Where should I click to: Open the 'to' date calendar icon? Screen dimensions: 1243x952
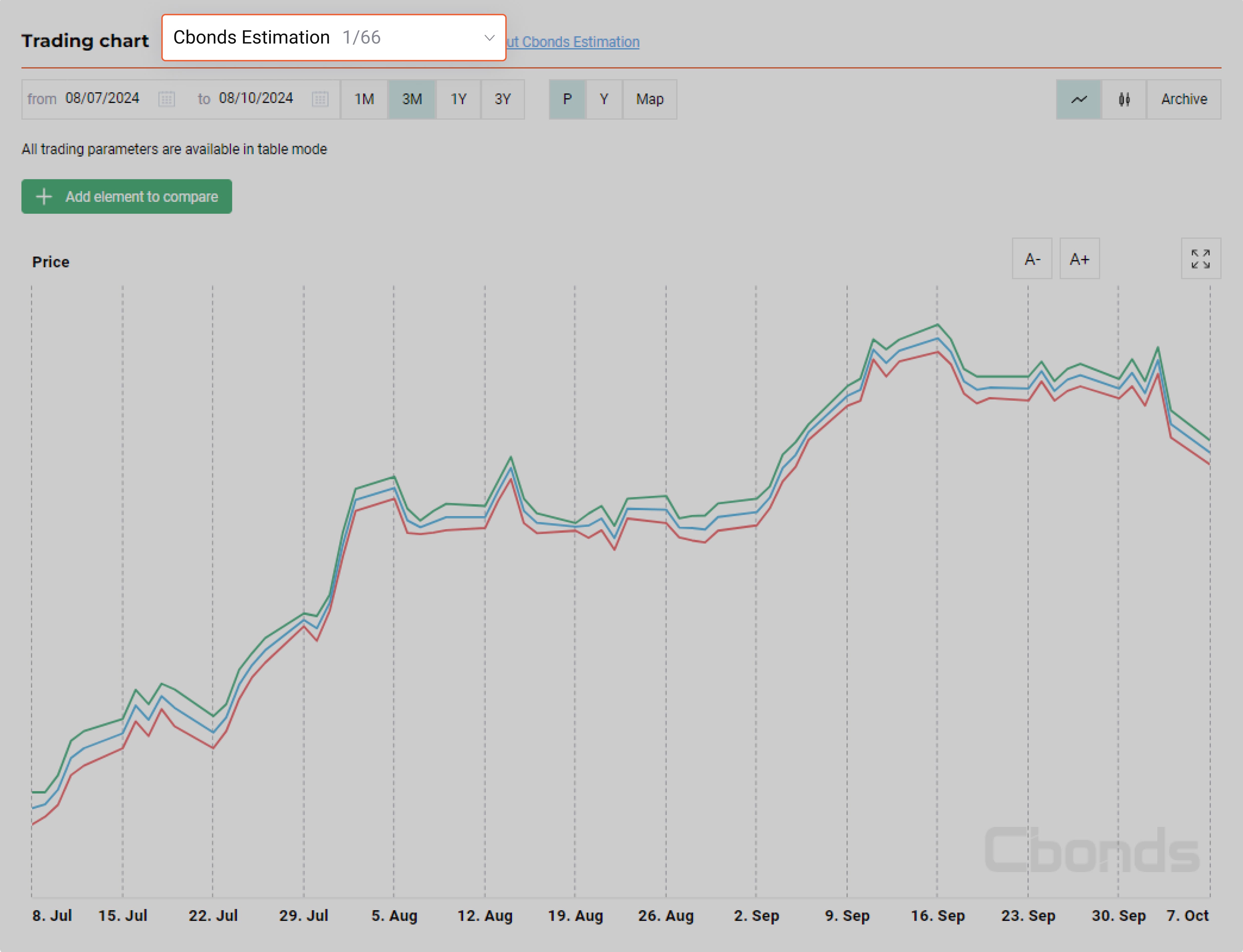tap(320, 99)
